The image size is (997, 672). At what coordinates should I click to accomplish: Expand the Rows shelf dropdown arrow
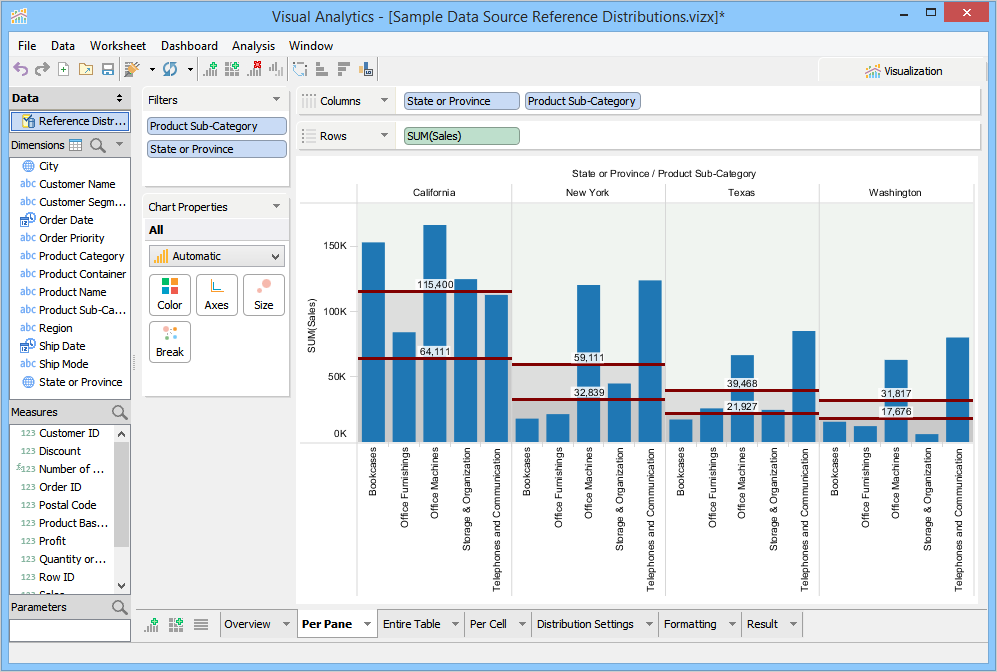[x=384, y=136]
